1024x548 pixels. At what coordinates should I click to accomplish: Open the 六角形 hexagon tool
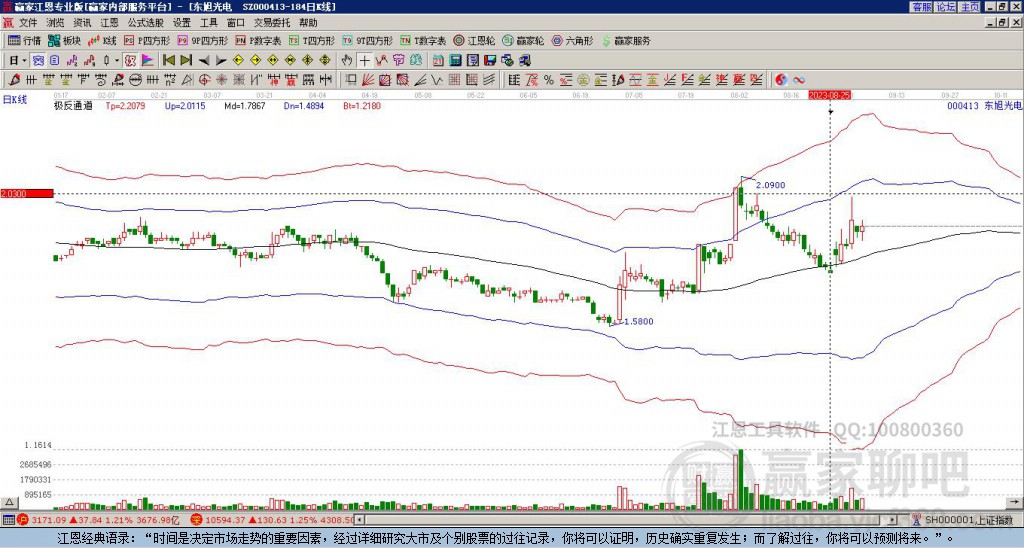coord(572,40)
